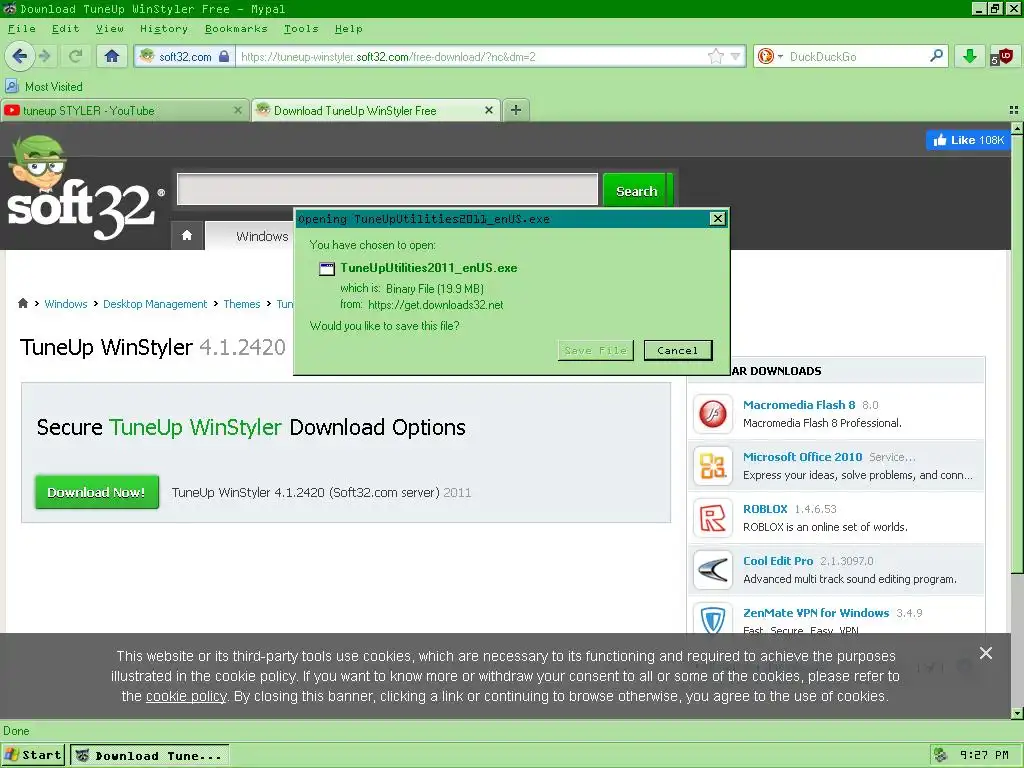Click the green Search button

coord(636,191)
